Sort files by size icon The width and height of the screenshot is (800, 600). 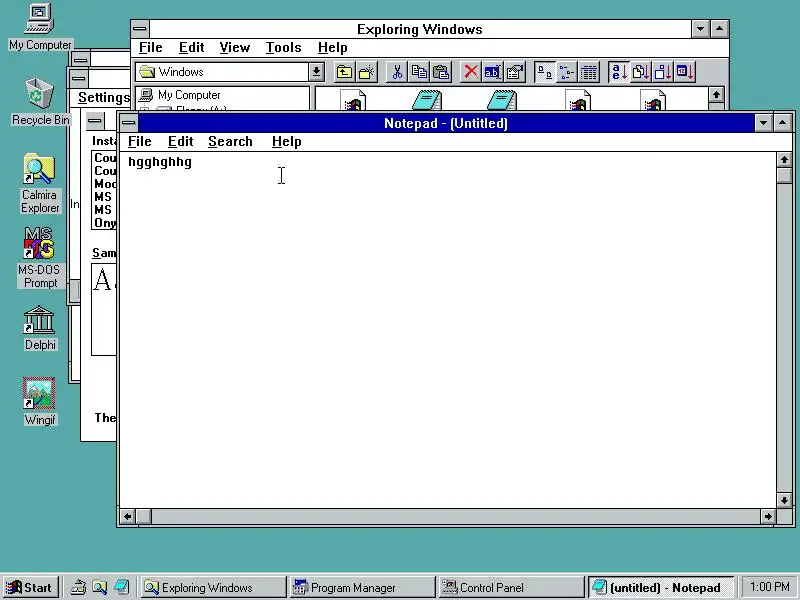pos(663,72)
